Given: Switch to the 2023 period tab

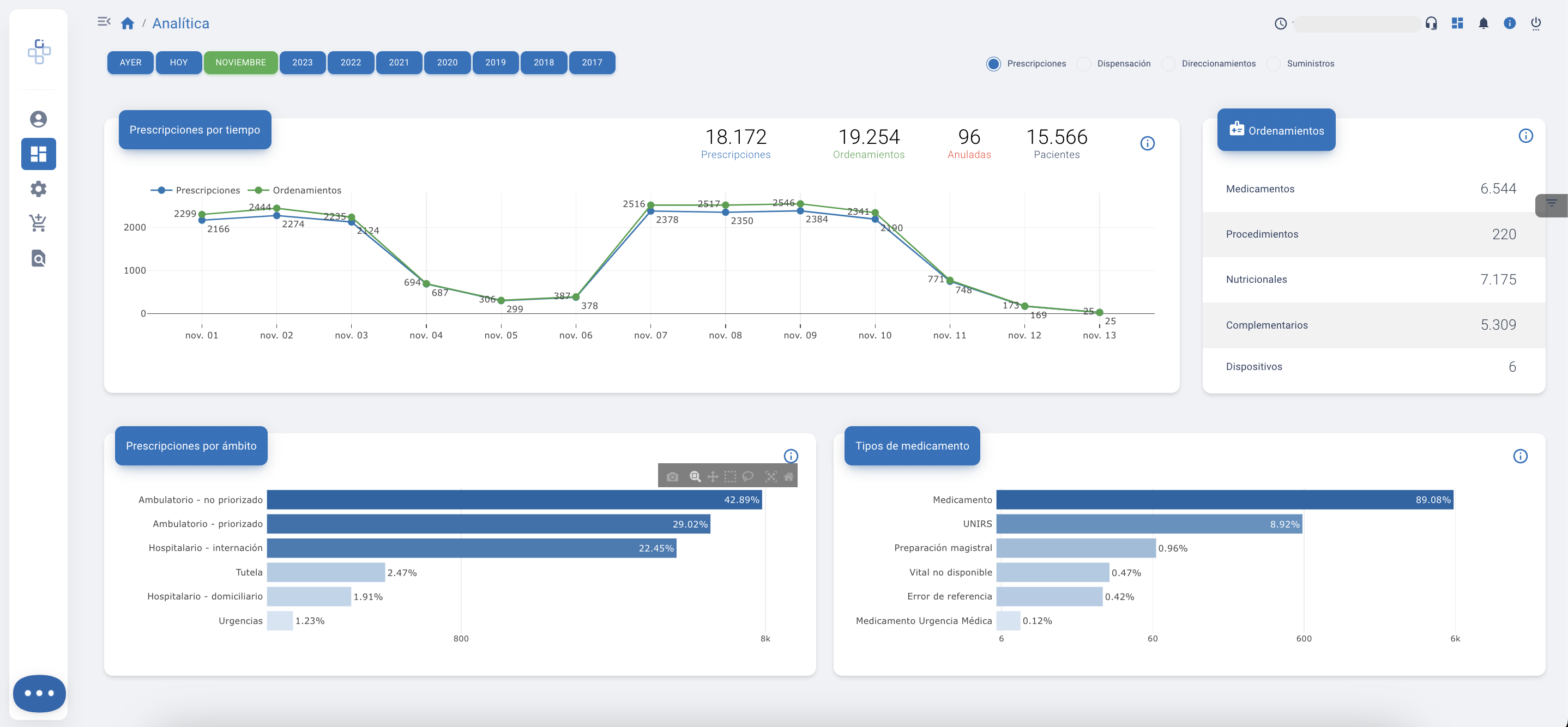Looking at the screenshot, I should coord(303,63).
